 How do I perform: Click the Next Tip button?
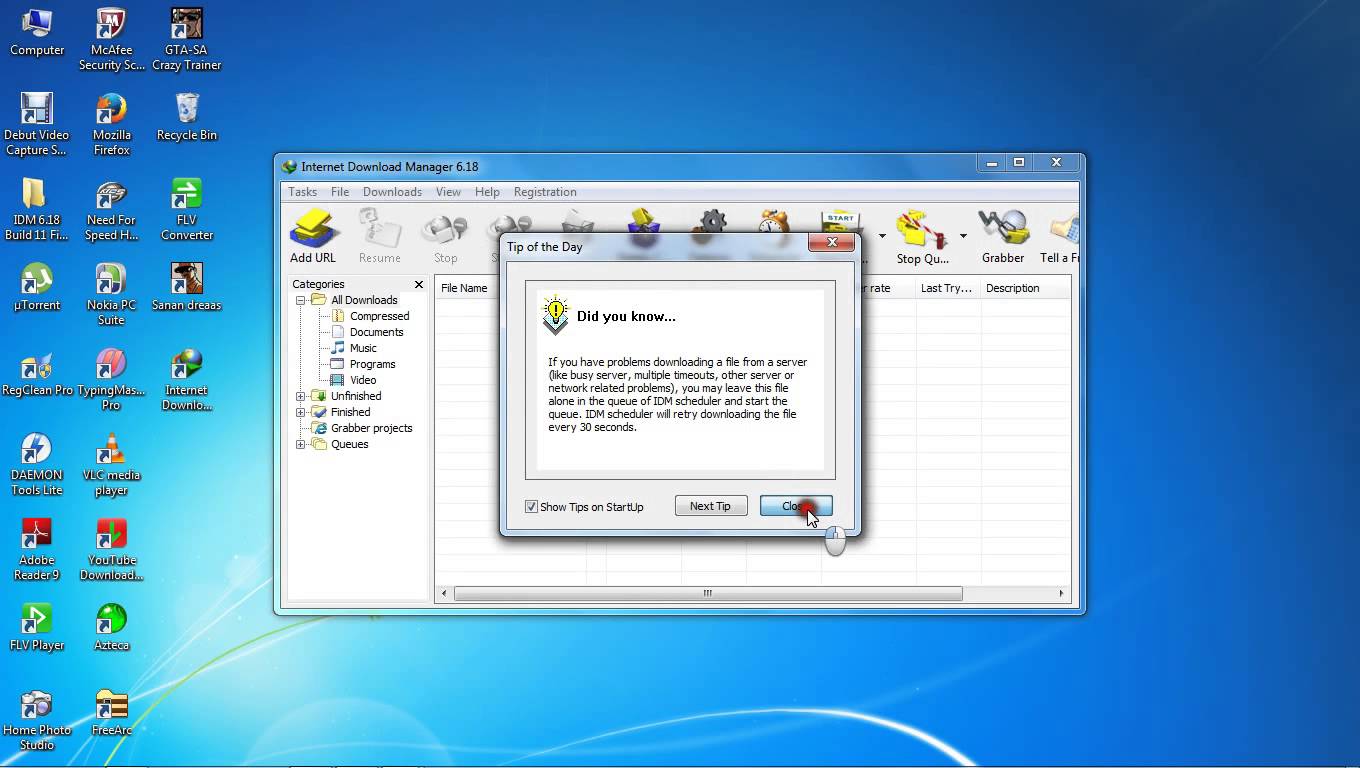tap(711, 506)
